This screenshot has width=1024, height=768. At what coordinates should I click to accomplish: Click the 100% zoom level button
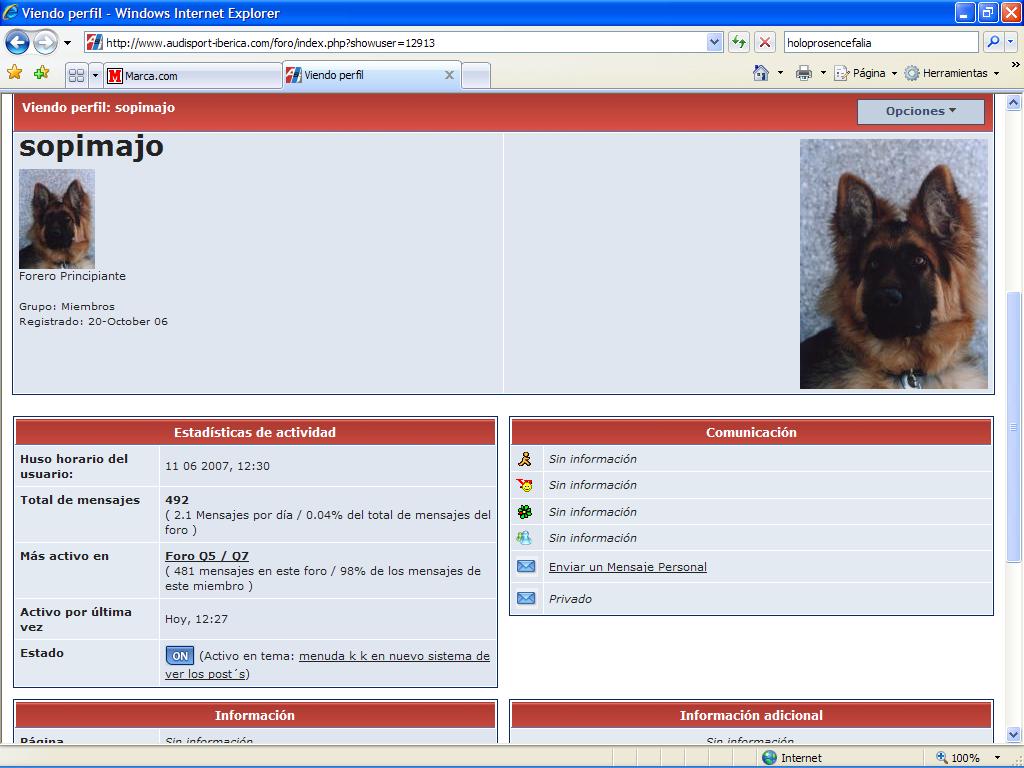click(959, 758)
